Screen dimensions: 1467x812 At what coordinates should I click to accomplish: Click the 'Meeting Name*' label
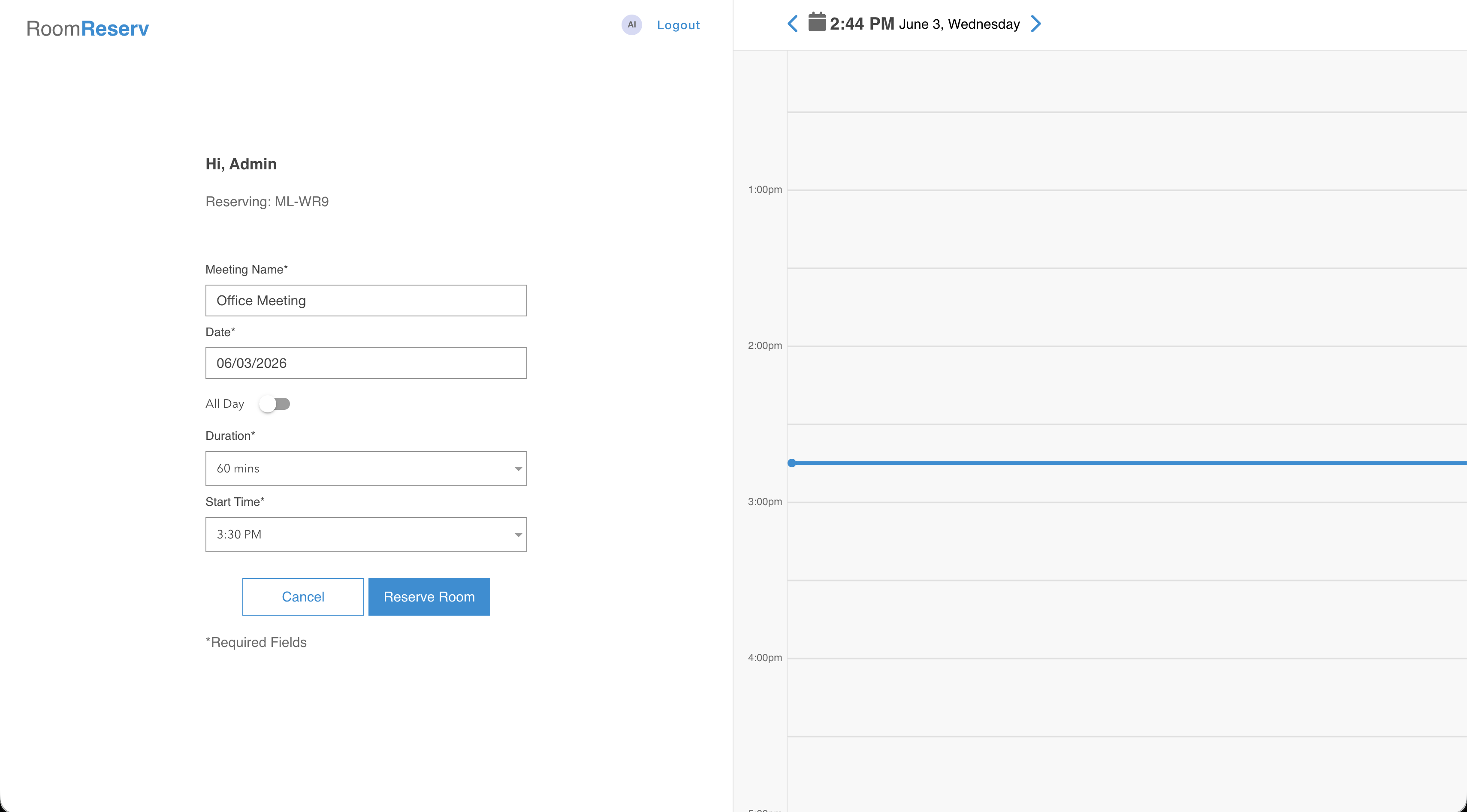(x=247, y=270)
